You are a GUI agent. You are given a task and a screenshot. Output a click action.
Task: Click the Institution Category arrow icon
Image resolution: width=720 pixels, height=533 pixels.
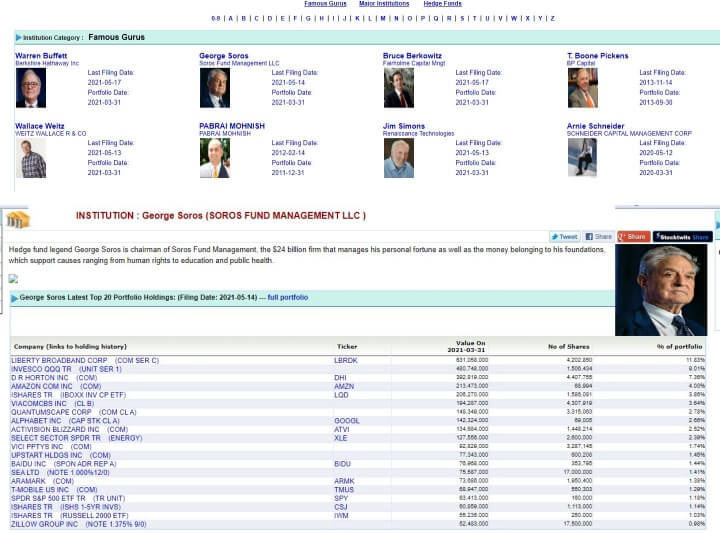pos(18,38)
